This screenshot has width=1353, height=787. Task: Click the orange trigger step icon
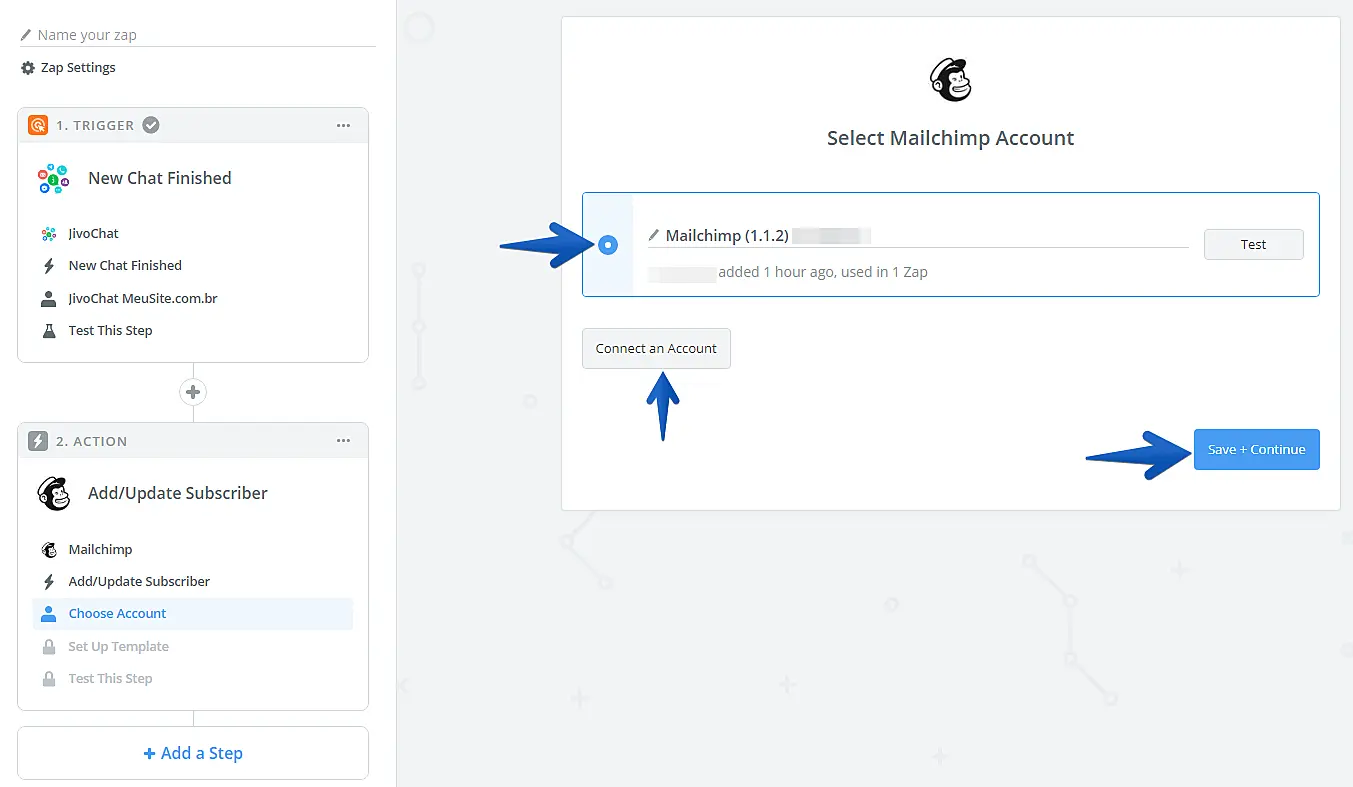tap(38, 125)
